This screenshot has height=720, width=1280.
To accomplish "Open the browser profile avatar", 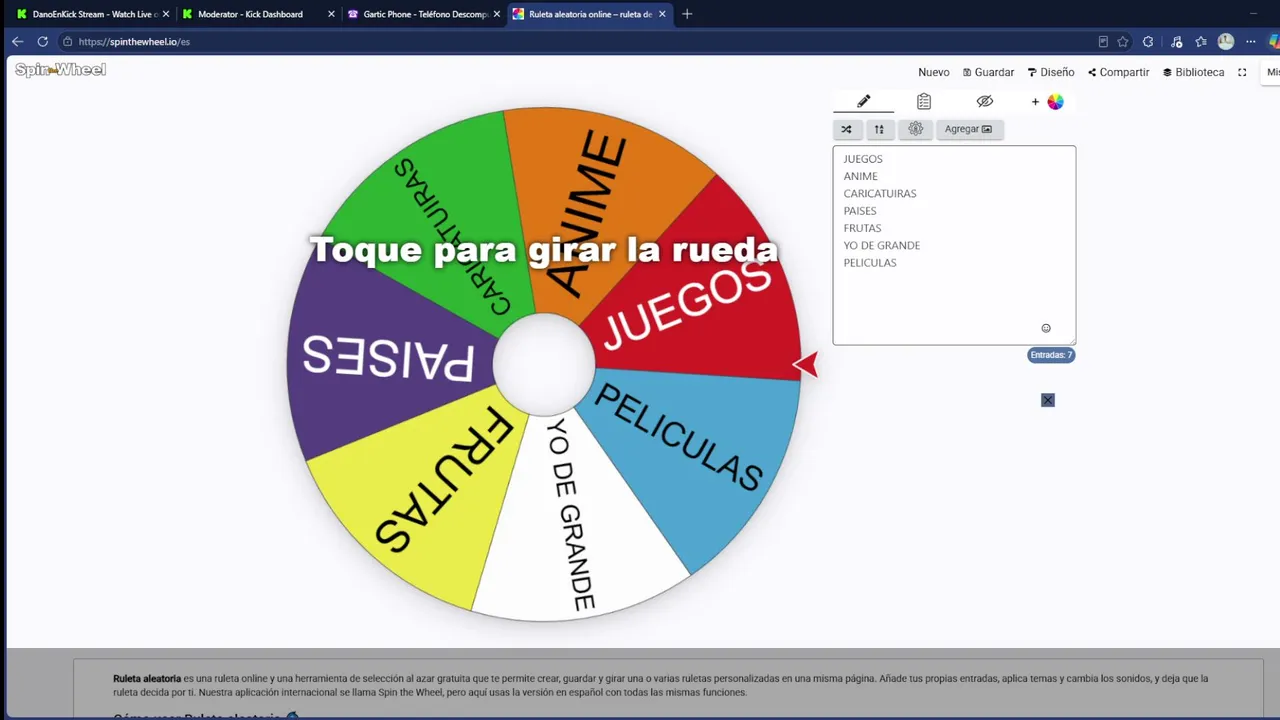I will (x=1226, y=42).
